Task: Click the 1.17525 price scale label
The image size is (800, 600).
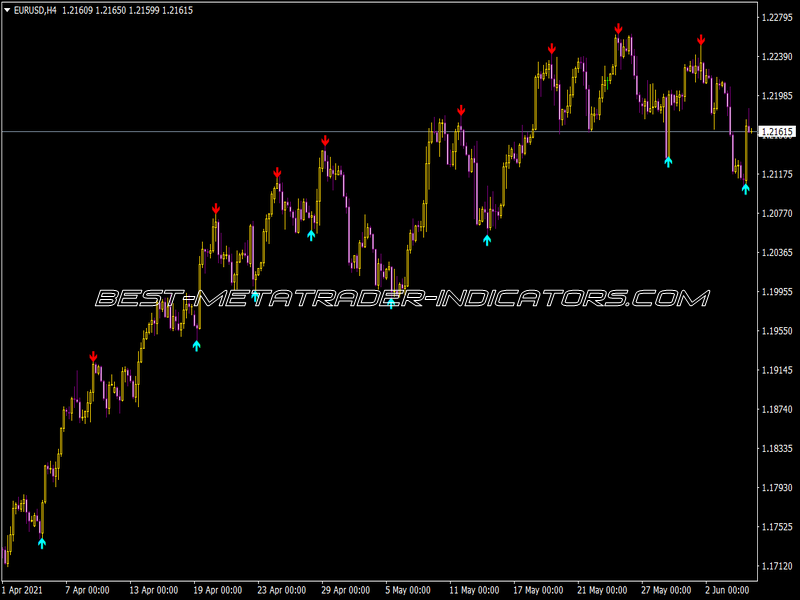Action: click(777, 527)
